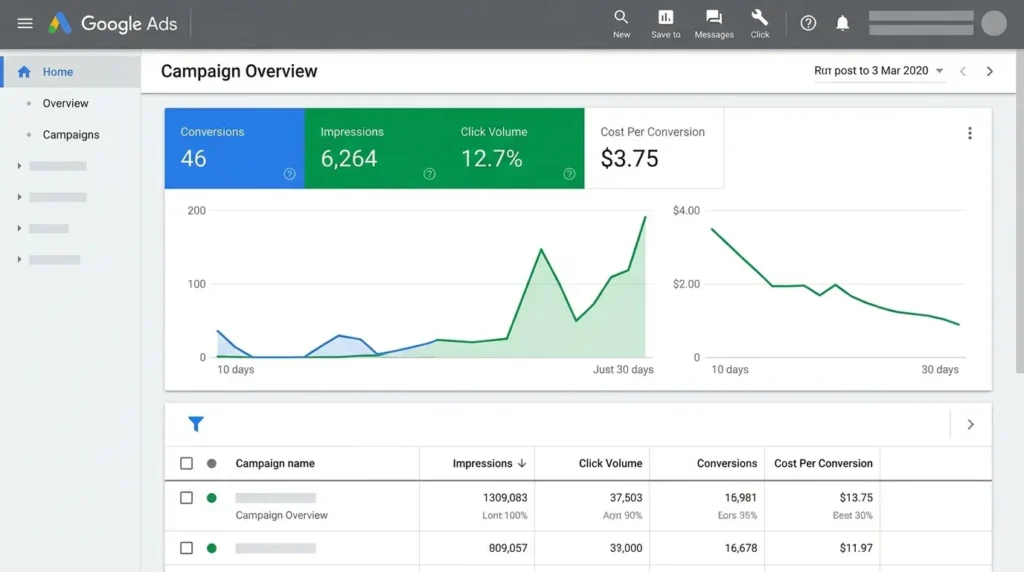The width and height of the screenshot is (1024, 572).
Task: Tick checkbox for the 1309,083 impressions row
Action: [186, 498]
